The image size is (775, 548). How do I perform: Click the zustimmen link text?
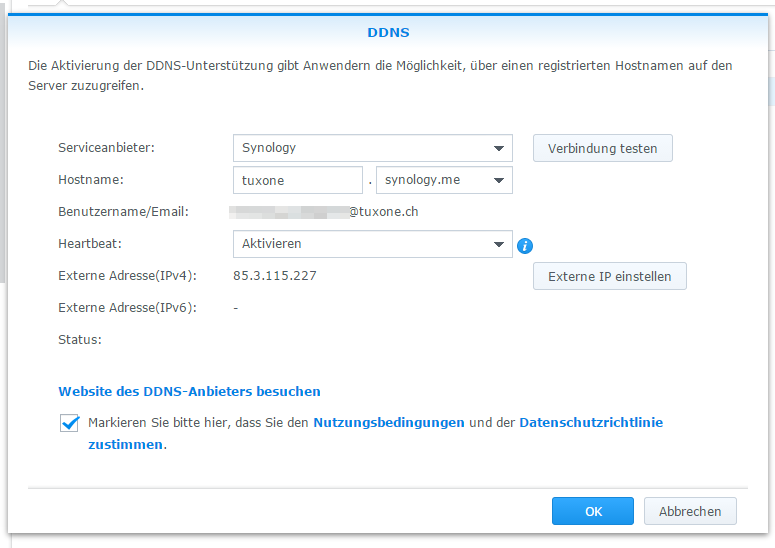coord(124,445)
